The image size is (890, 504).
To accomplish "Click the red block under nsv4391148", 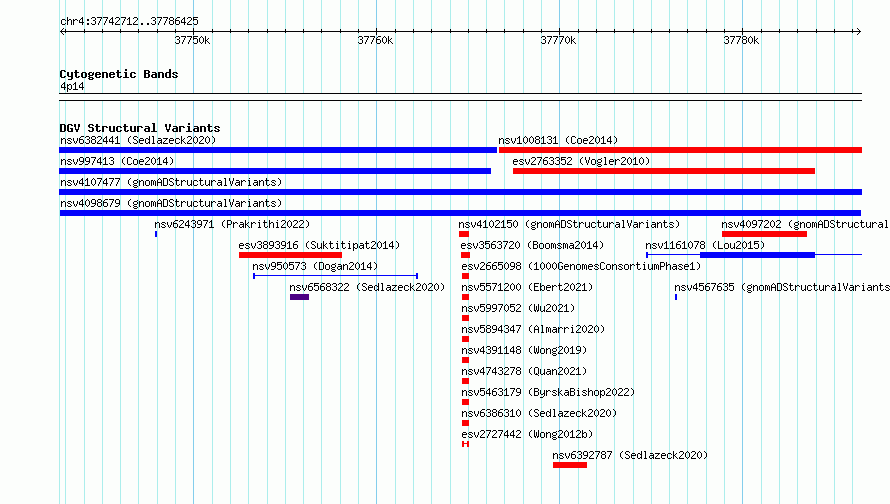I will pos(465,360).
